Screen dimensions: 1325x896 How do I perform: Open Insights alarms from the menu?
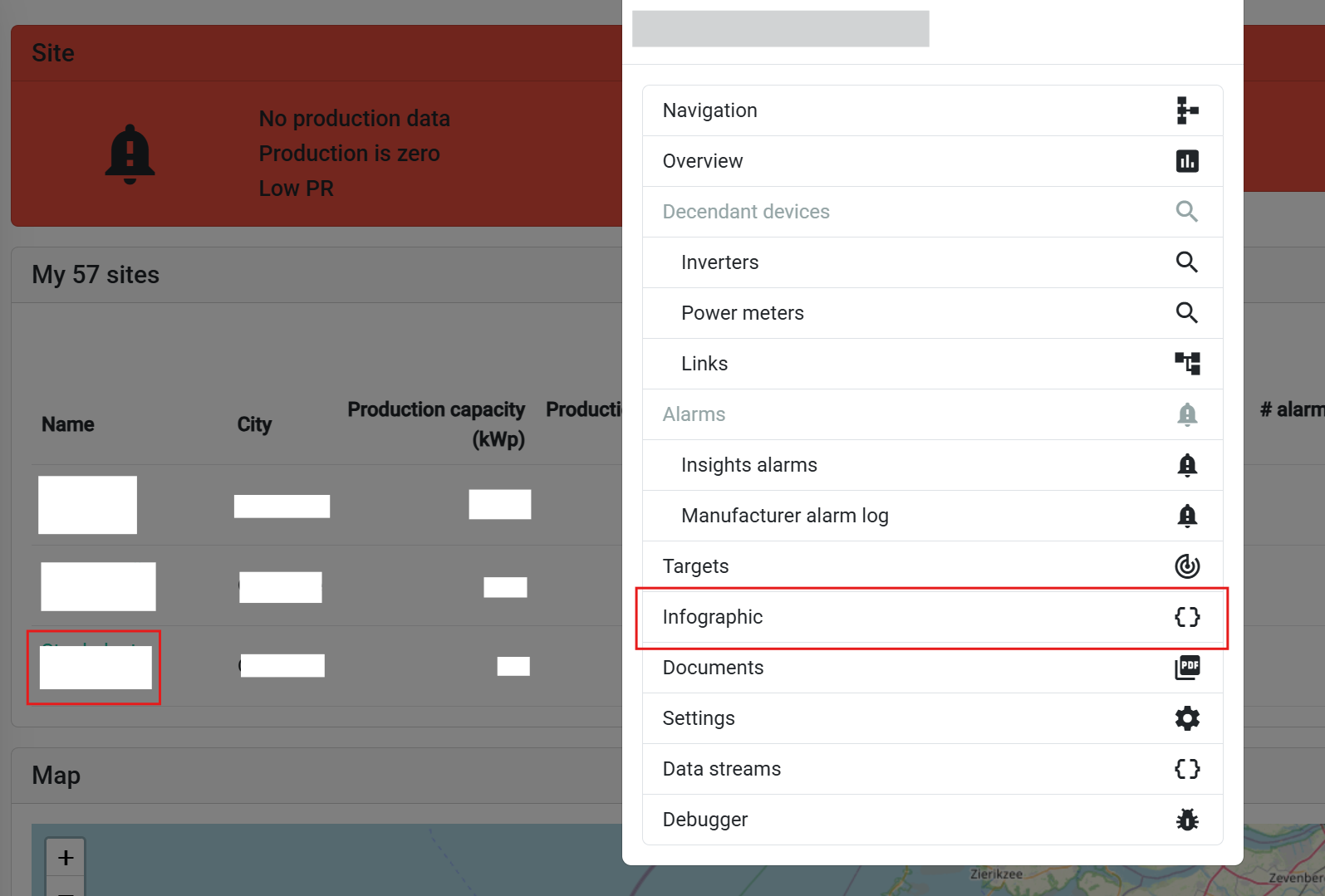932,465
